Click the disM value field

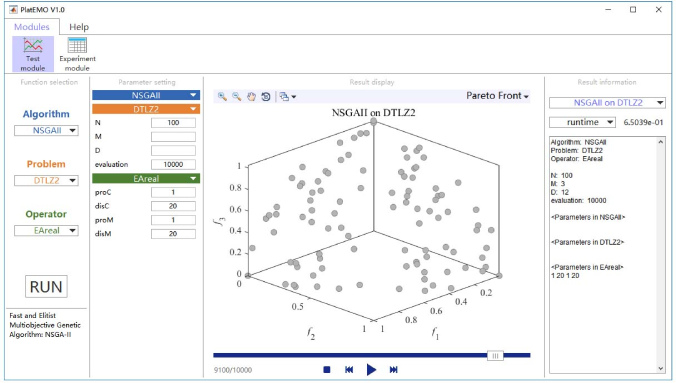click(x=173, y=234)
